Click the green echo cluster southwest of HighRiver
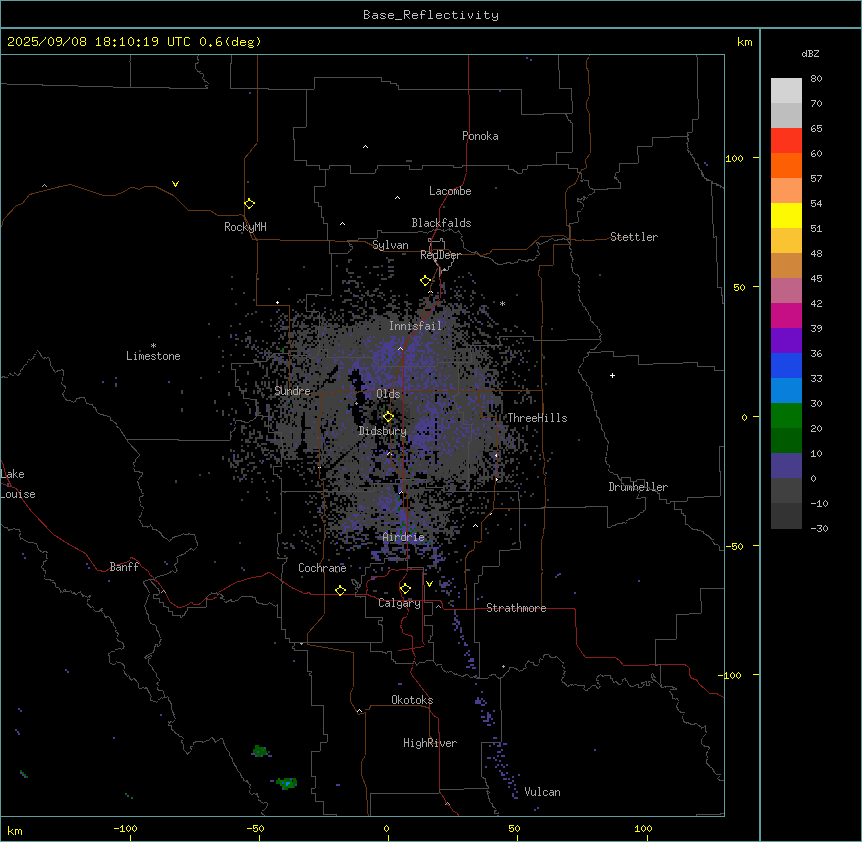This screenshot has height=842, width=862. 286,782
